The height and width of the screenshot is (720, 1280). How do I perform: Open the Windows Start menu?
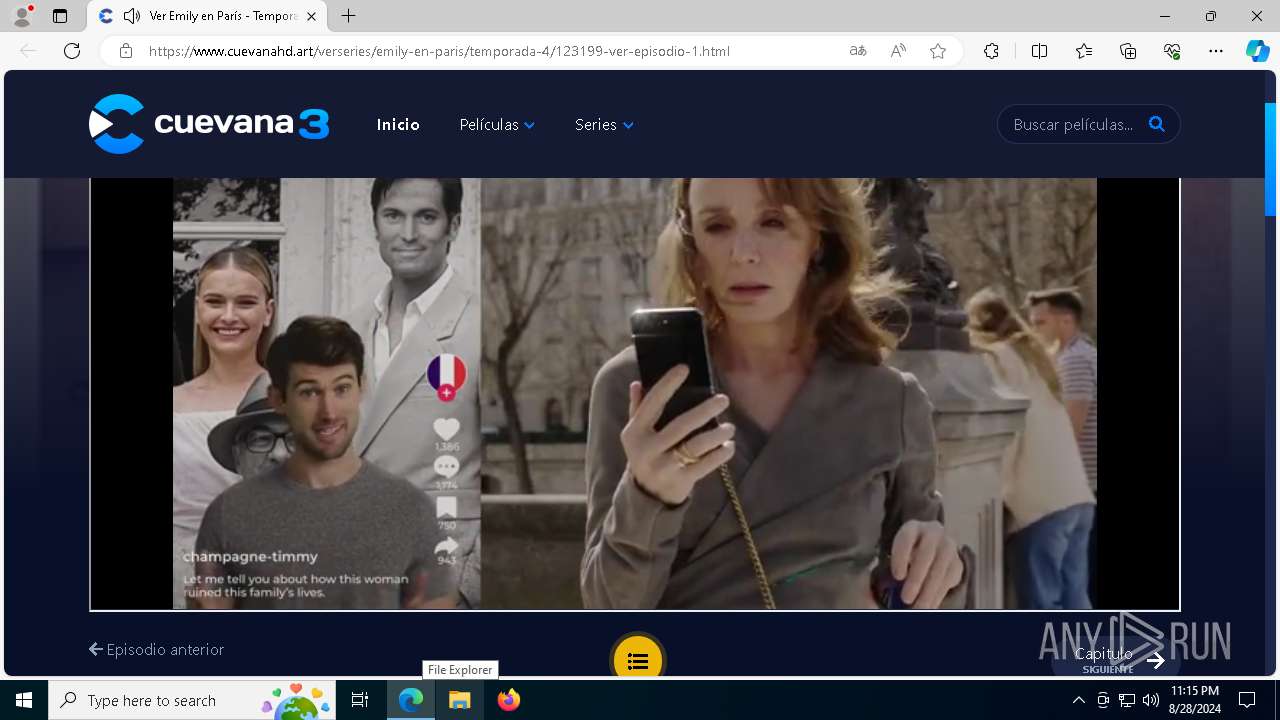pyautogui.click(x=24, y=700)
